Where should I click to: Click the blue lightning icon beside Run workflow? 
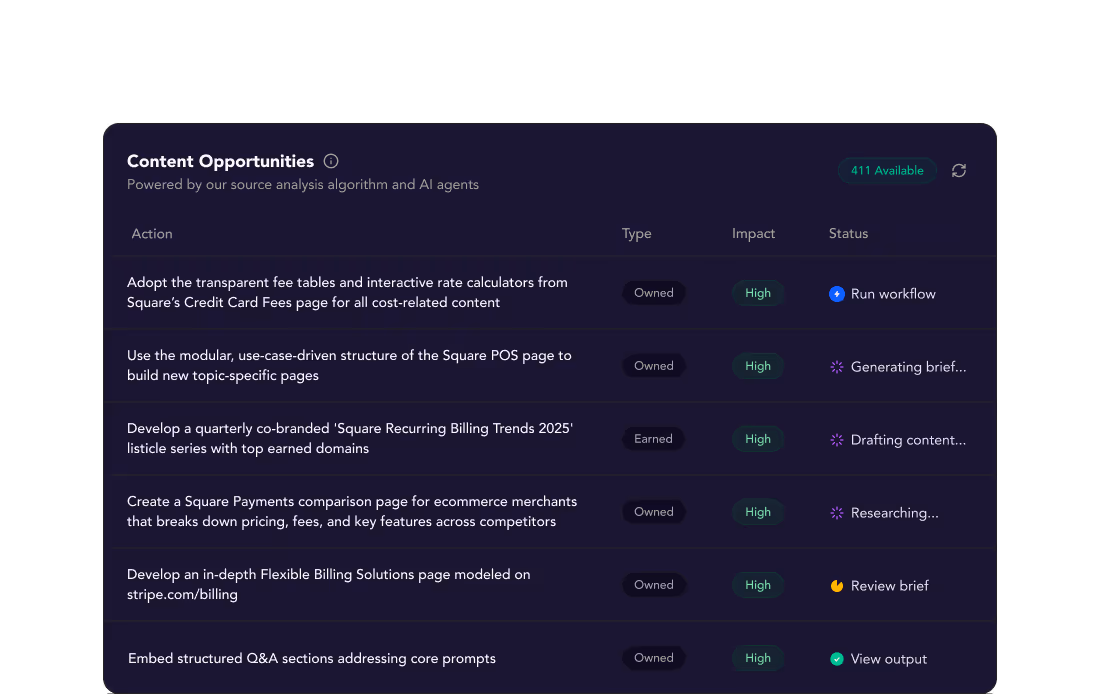point(836,293)
